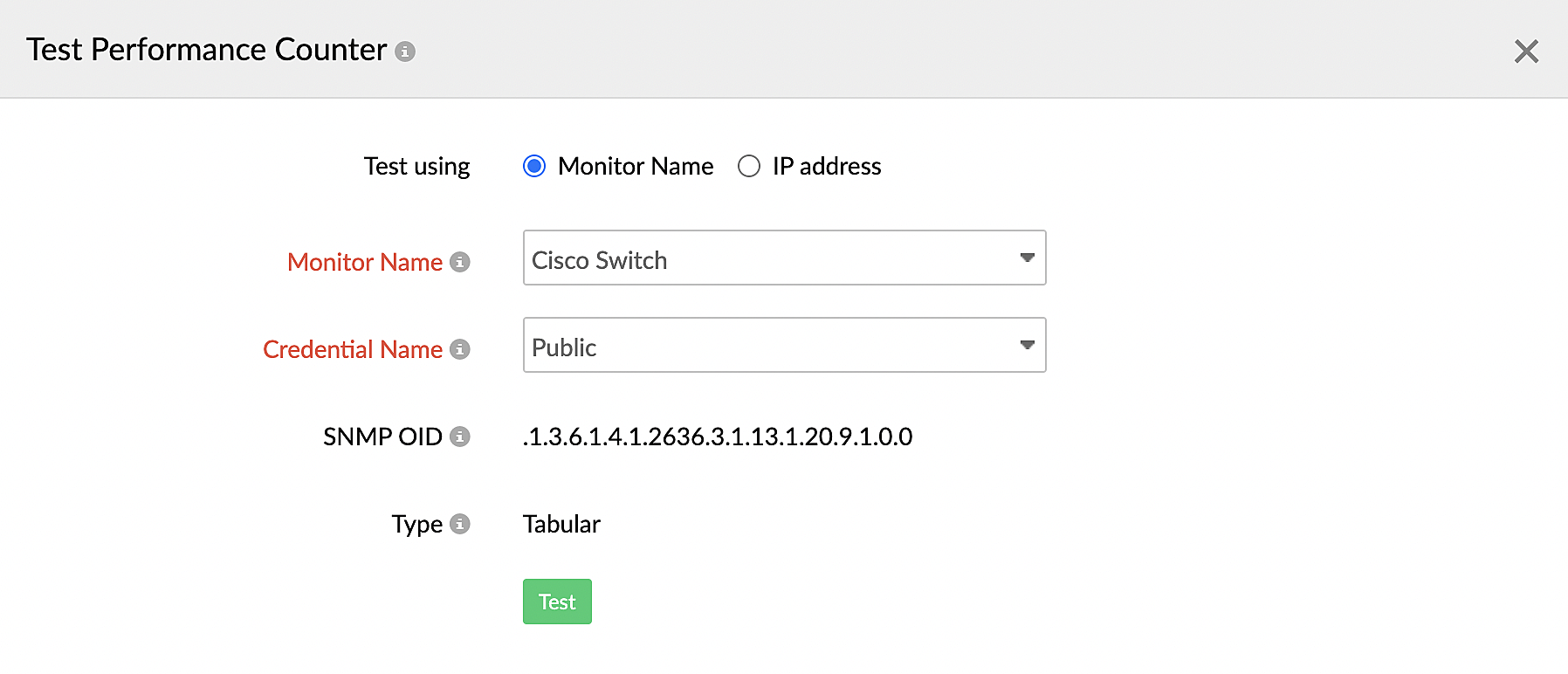Click the arrow on Monitor Name dropdown
Screen dimensions: 1568x674
click(1027, 258)
